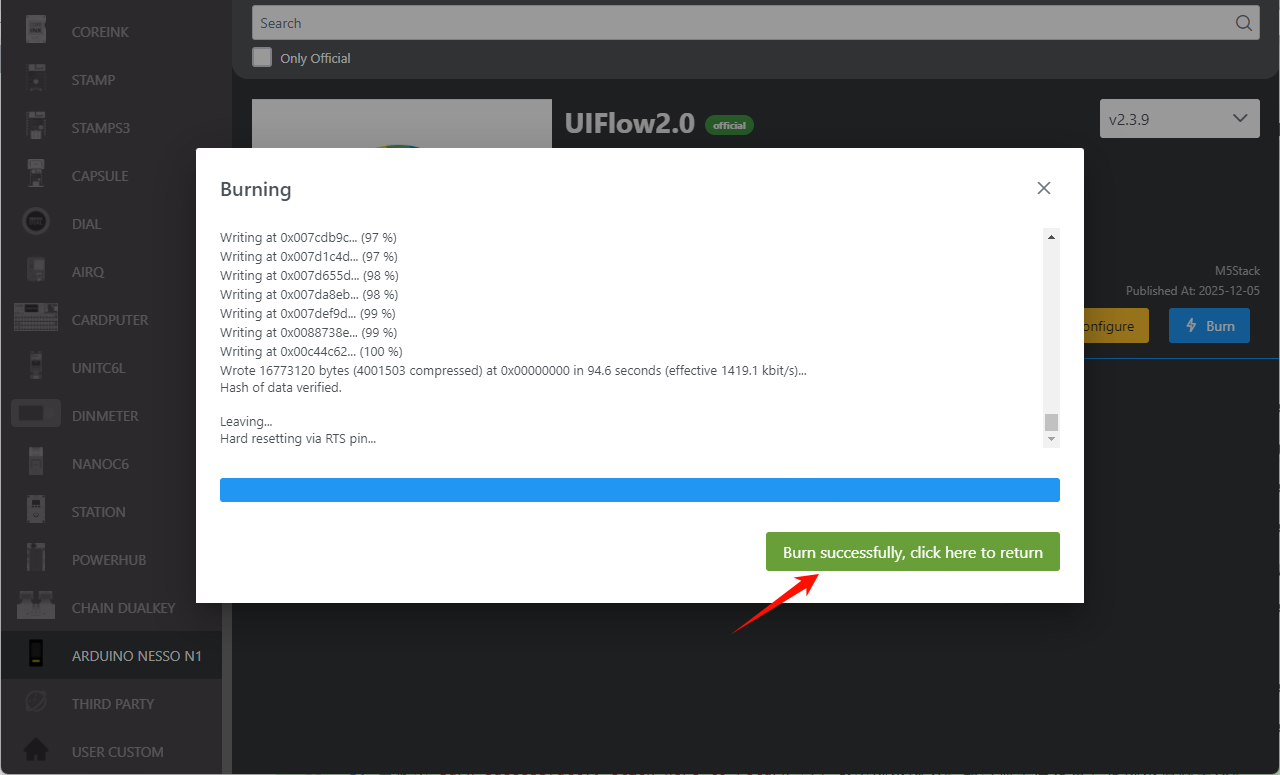Screen dimensions: 1280x775
Task: Close the Burning dialog with X
Action: [1043, 188]
